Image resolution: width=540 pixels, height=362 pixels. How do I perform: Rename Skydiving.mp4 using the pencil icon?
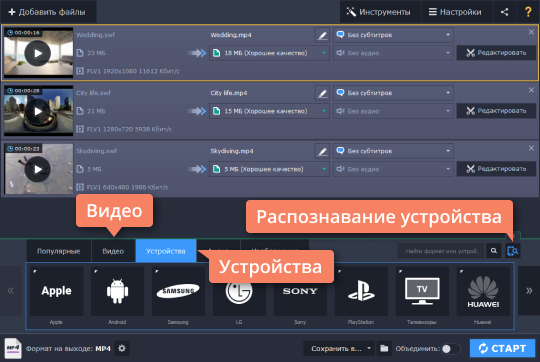click(x=322, y=151)
